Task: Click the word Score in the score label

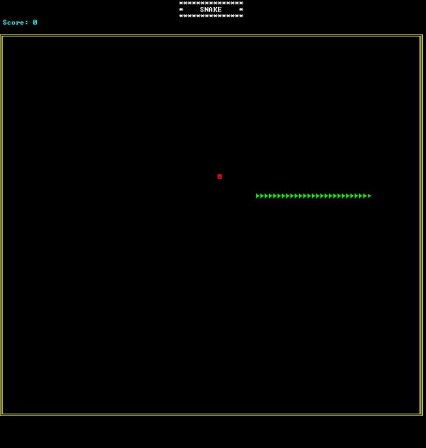Action: [x=13, y=22]
